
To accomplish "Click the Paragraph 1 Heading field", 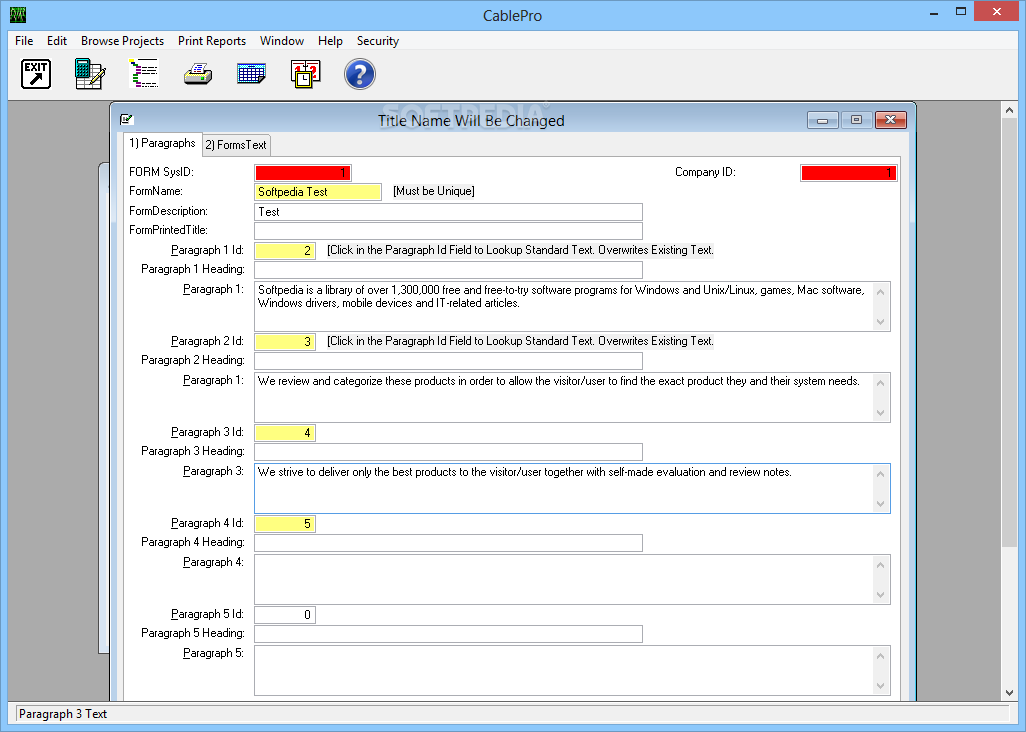I will coord(448,270).
